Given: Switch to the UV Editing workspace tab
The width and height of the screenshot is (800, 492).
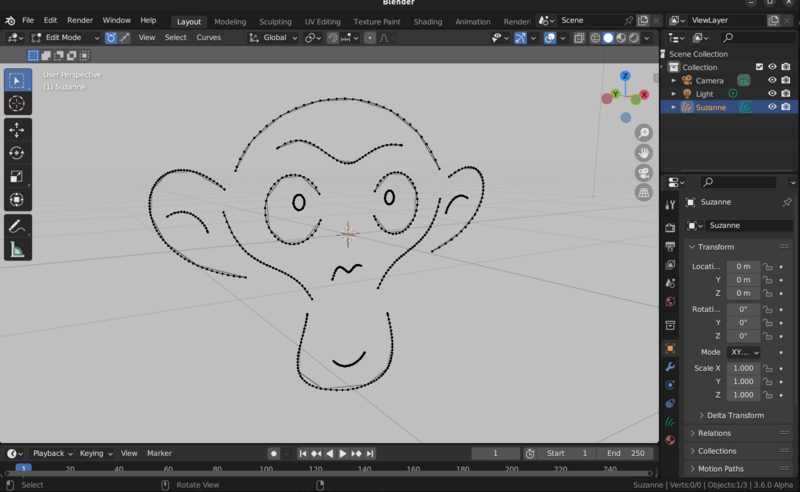Looking at the screenshot, I should pos(322,21).
